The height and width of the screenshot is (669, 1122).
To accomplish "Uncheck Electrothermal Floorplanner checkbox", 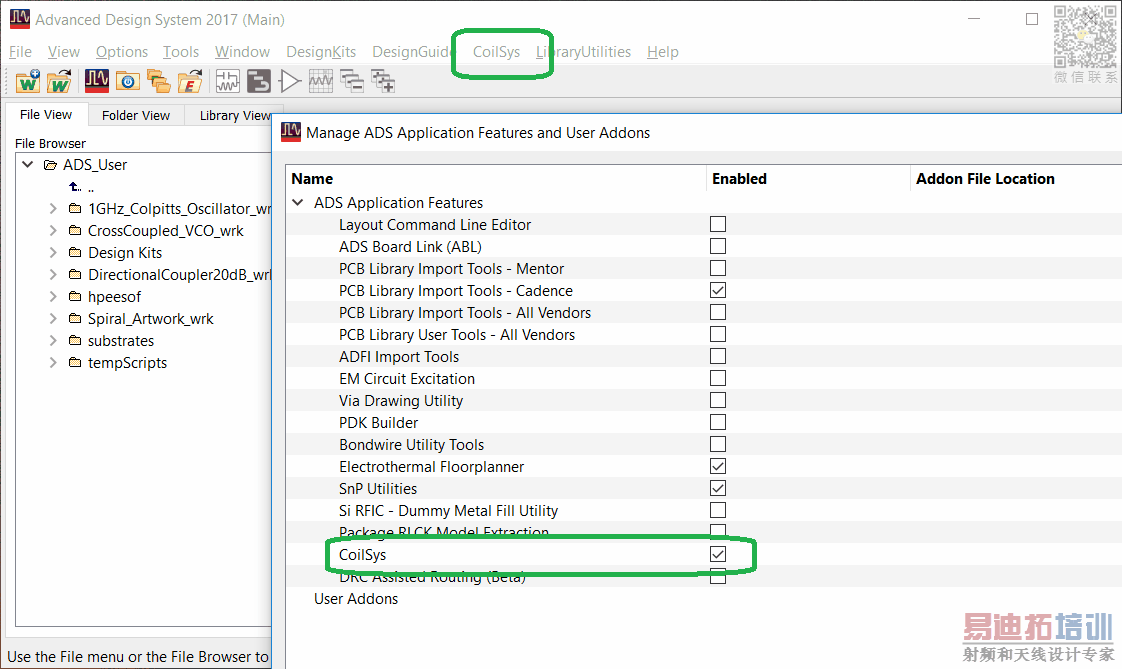I will tap(718, 466).
